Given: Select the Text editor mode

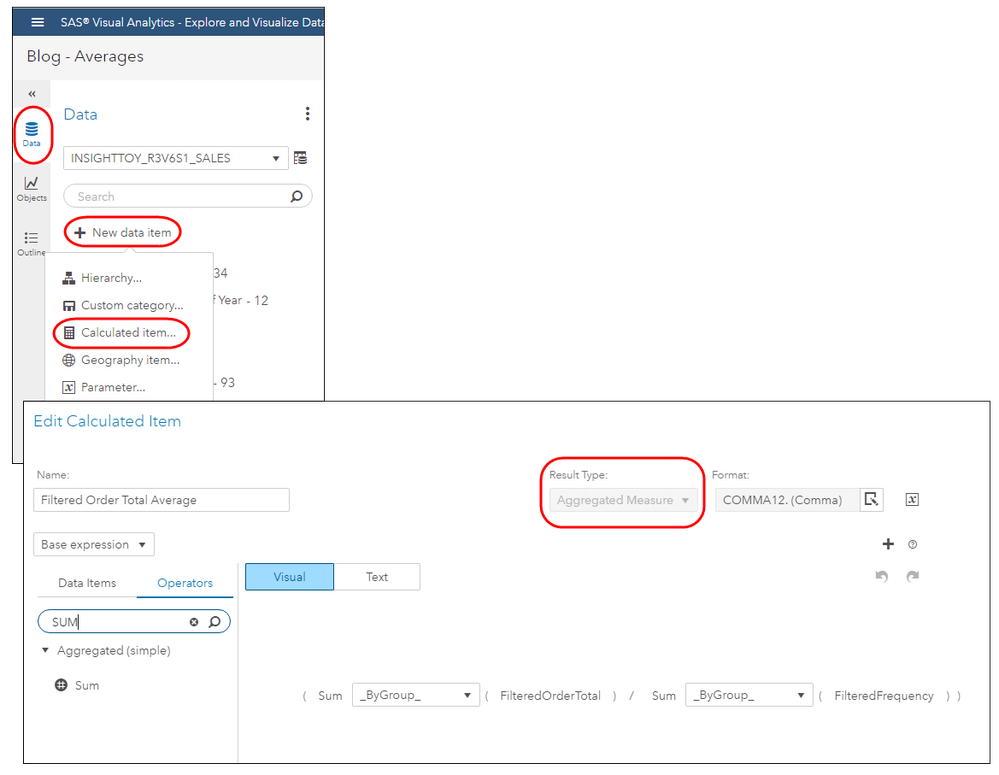Looking at the screenshot, I should [x=377, y=577].
